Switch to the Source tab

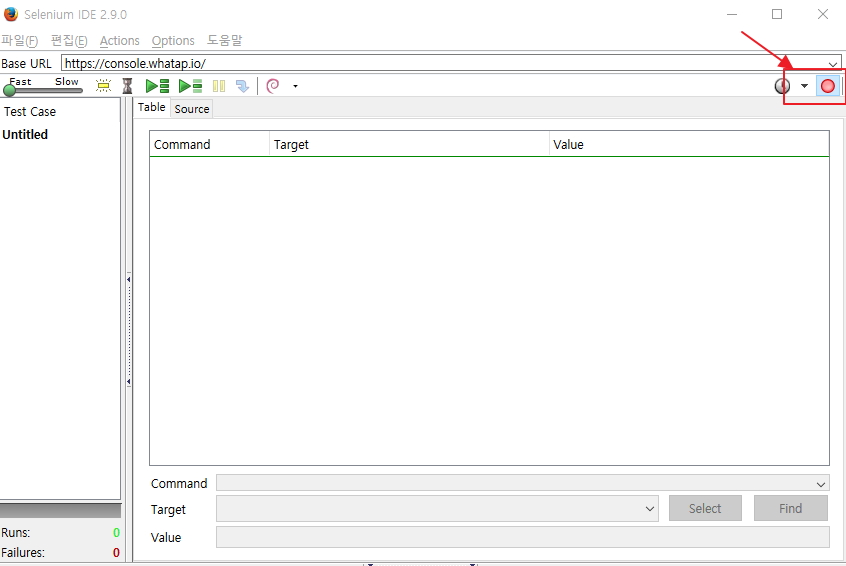(192, 108)
